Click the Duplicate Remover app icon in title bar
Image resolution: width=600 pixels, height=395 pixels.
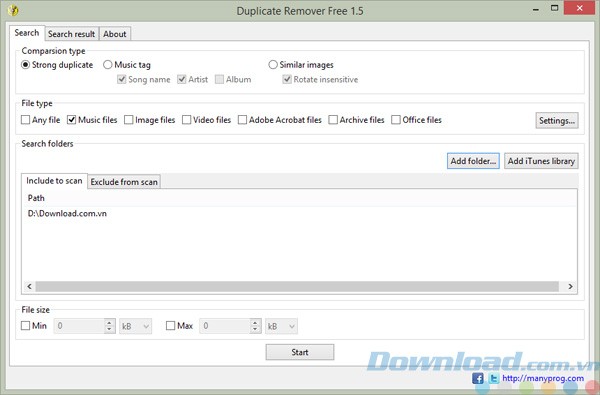tap(13, 10)
